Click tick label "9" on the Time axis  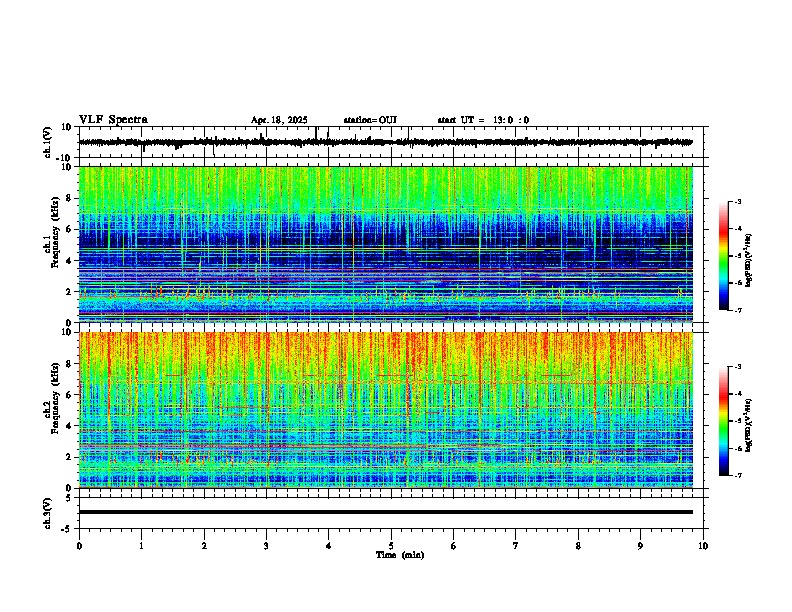tap(640, 546)
